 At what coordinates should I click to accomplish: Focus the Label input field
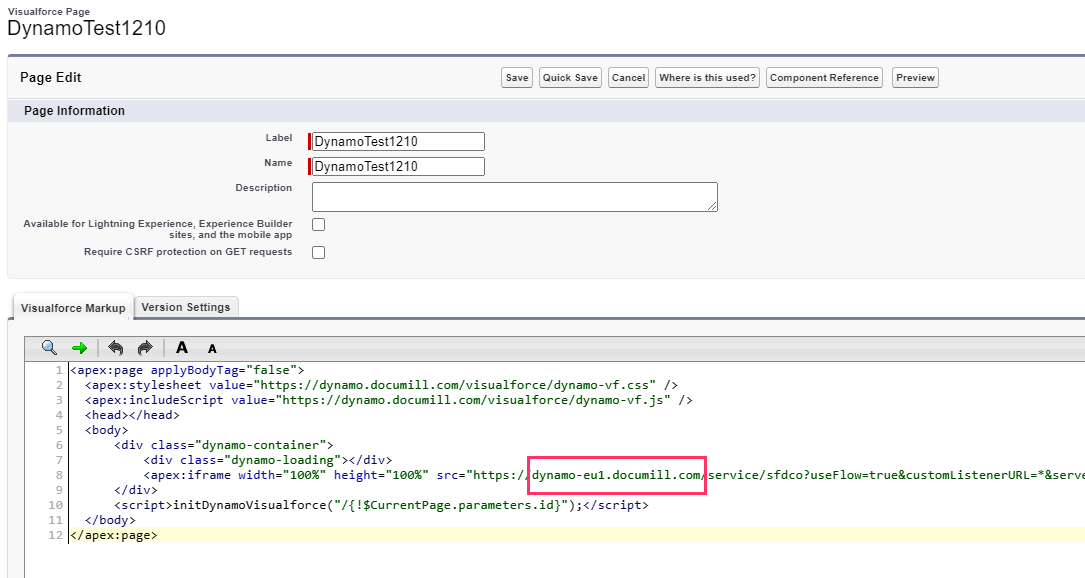click(x=398, y=142)
